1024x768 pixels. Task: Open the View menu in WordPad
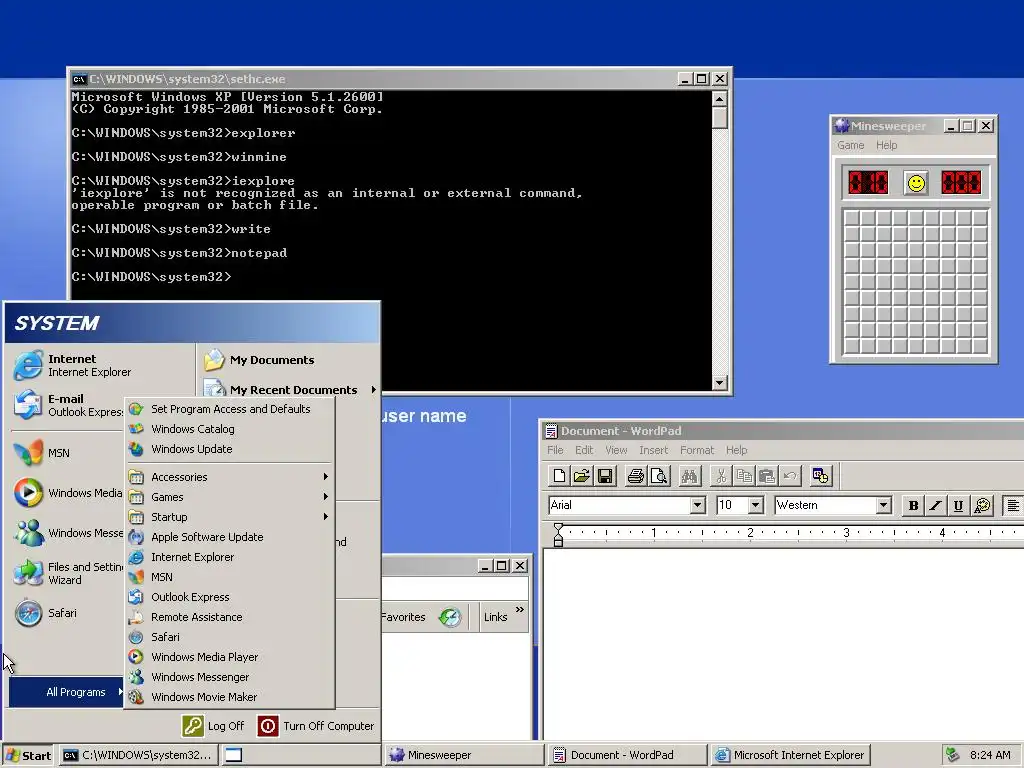616,450
